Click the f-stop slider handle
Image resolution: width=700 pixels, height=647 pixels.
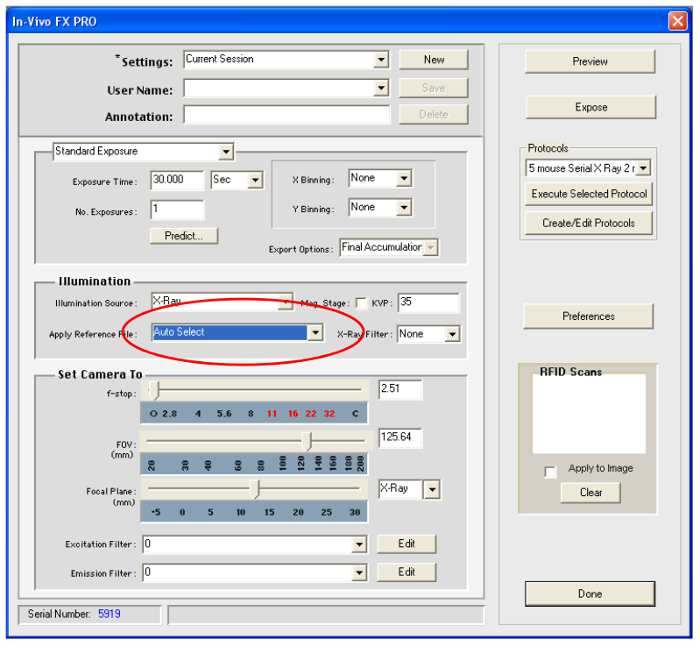[153, 390]
